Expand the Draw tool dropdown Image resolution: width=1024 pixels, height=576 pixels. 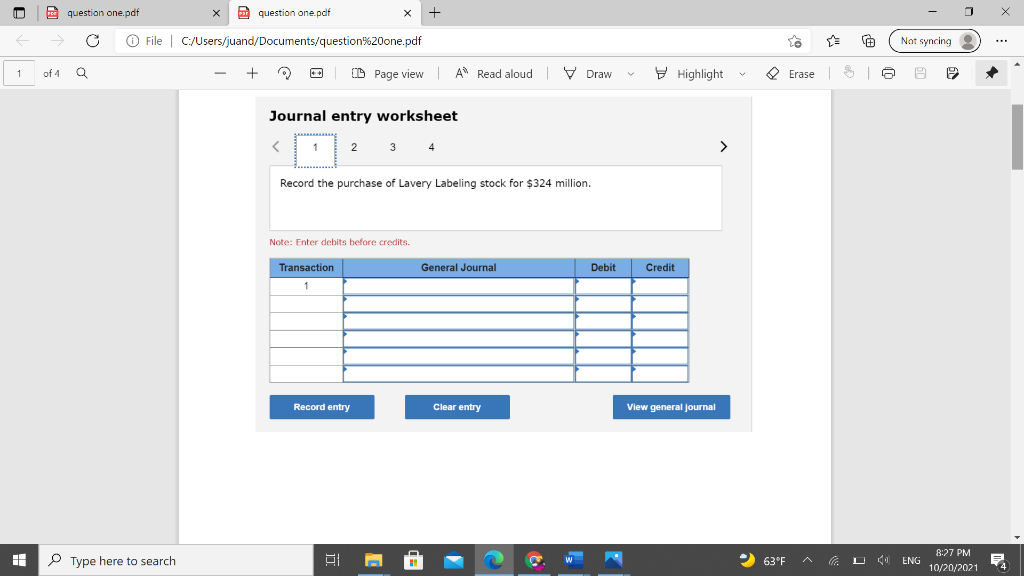click(x=630, y=73)
